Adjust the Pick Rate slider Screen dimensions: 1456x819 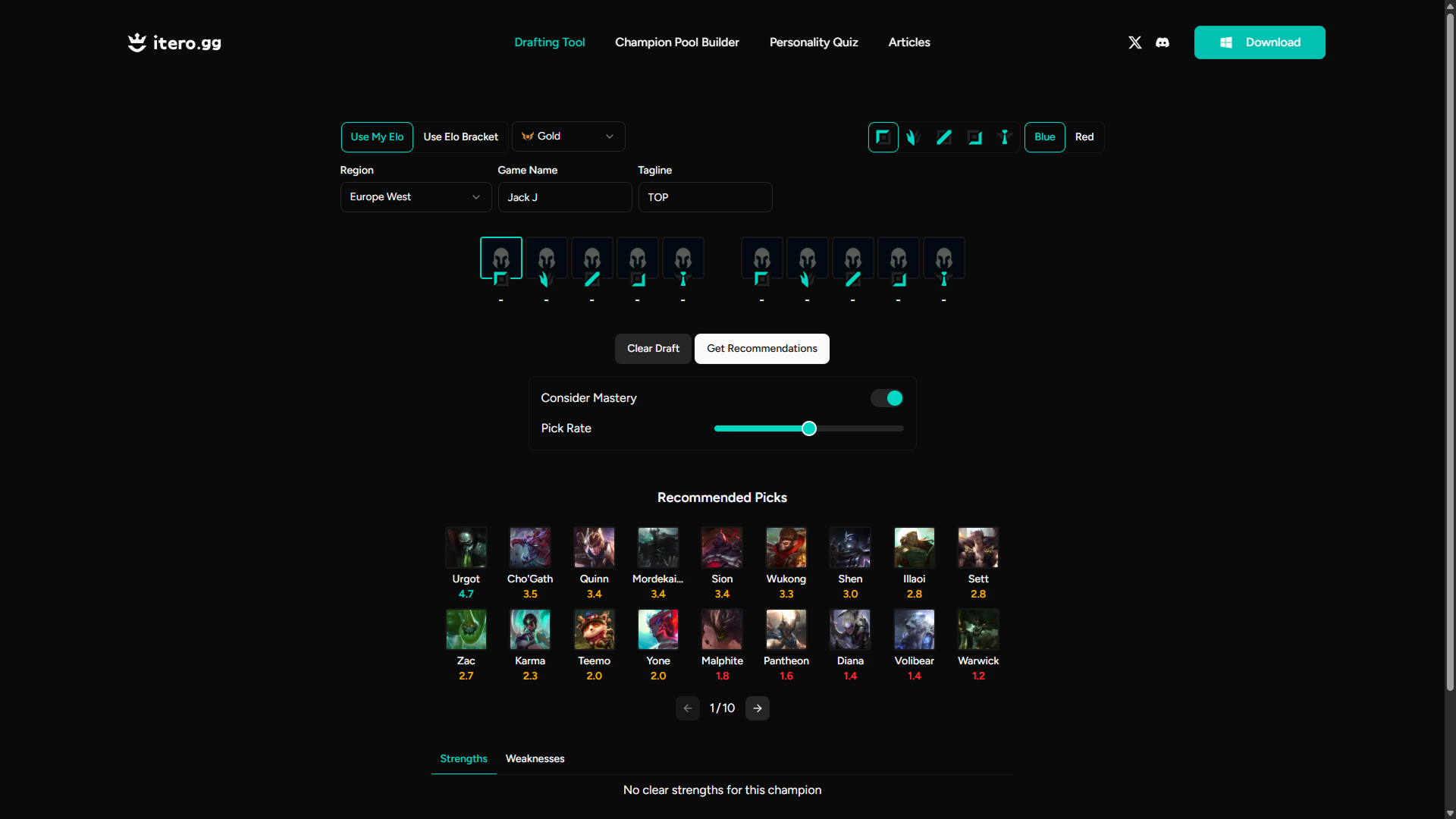coord(808,428)
